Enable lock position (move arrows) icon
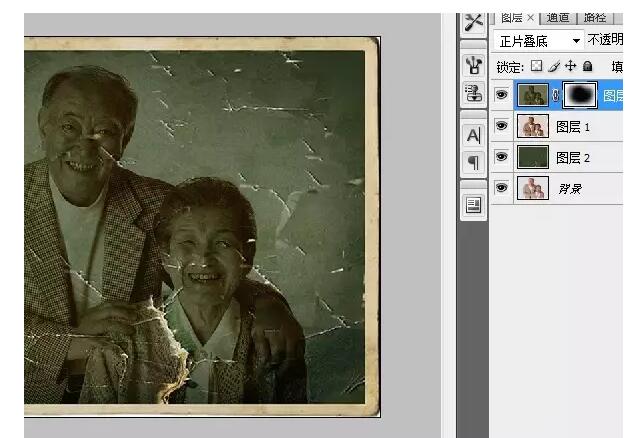 tap(571, 66)
